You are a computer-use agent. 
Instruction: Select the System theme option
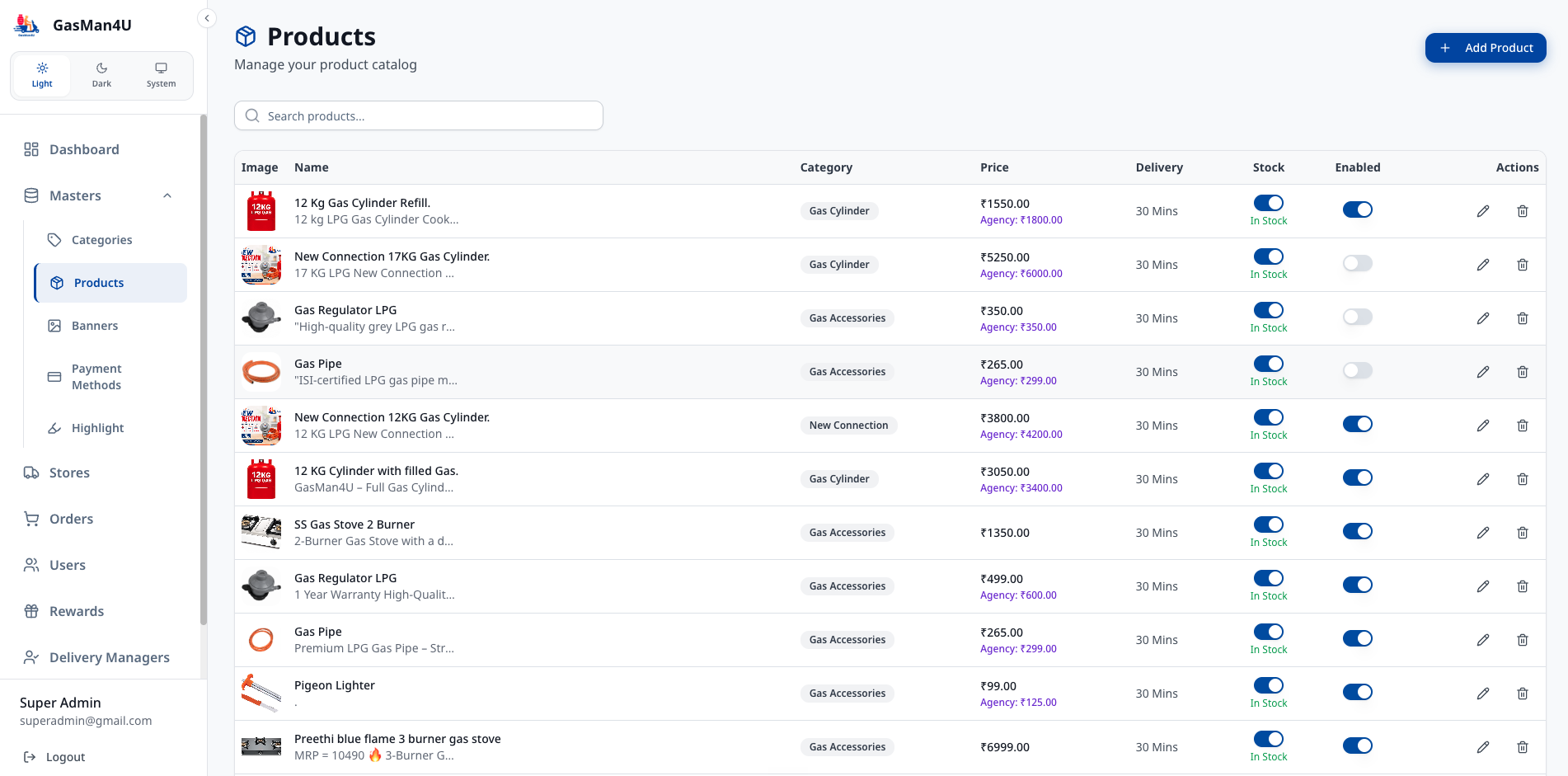point(161,75)
